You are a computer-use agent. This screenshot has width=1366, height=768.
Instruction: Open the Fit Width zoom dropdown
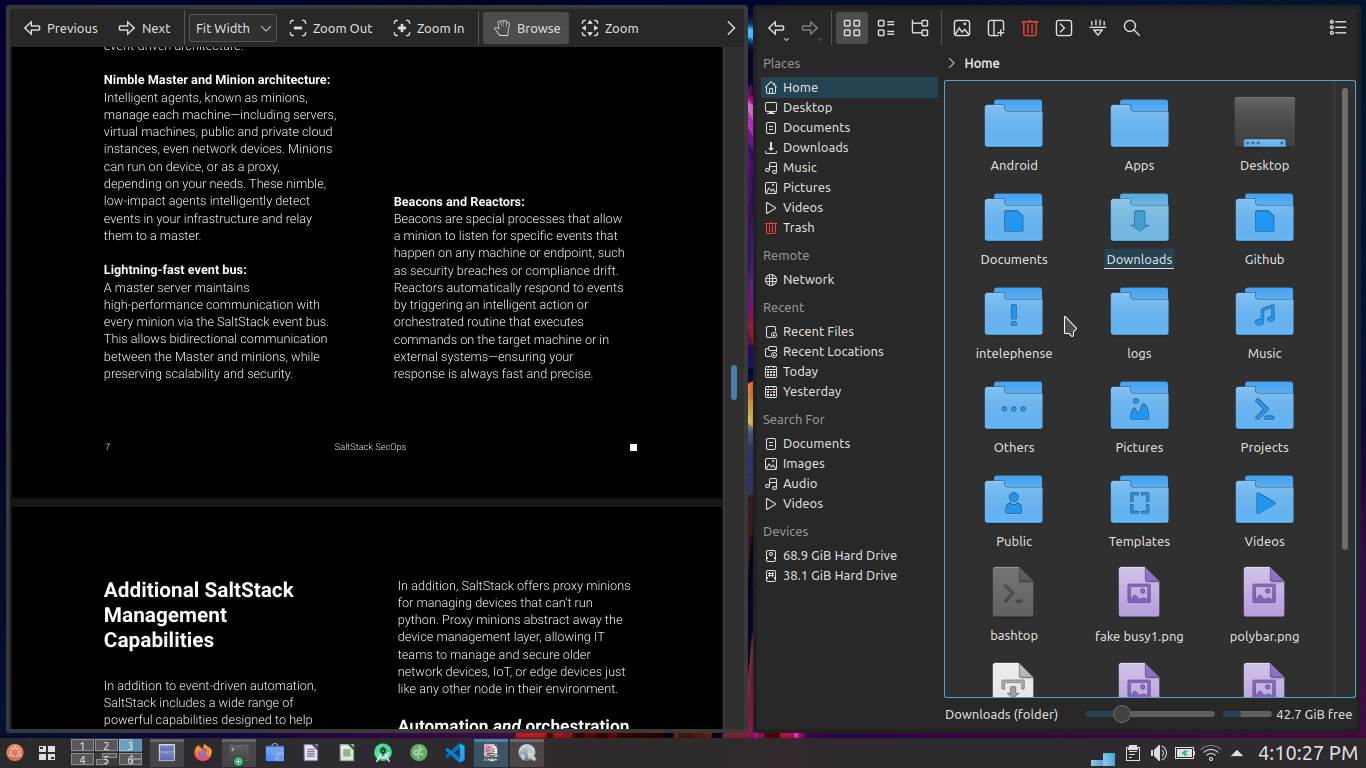[233, 28]
